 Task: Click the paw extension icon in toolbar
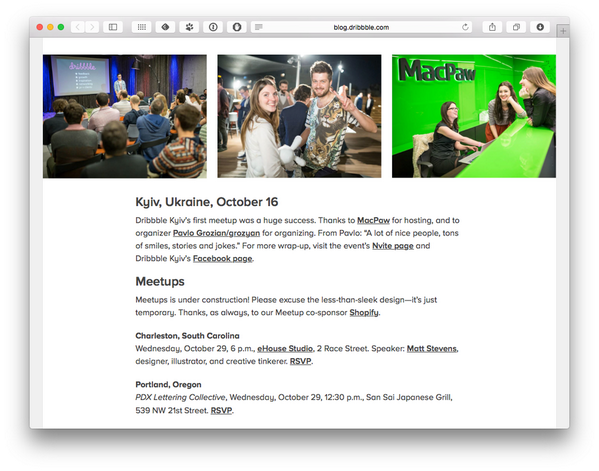(189, 27)
